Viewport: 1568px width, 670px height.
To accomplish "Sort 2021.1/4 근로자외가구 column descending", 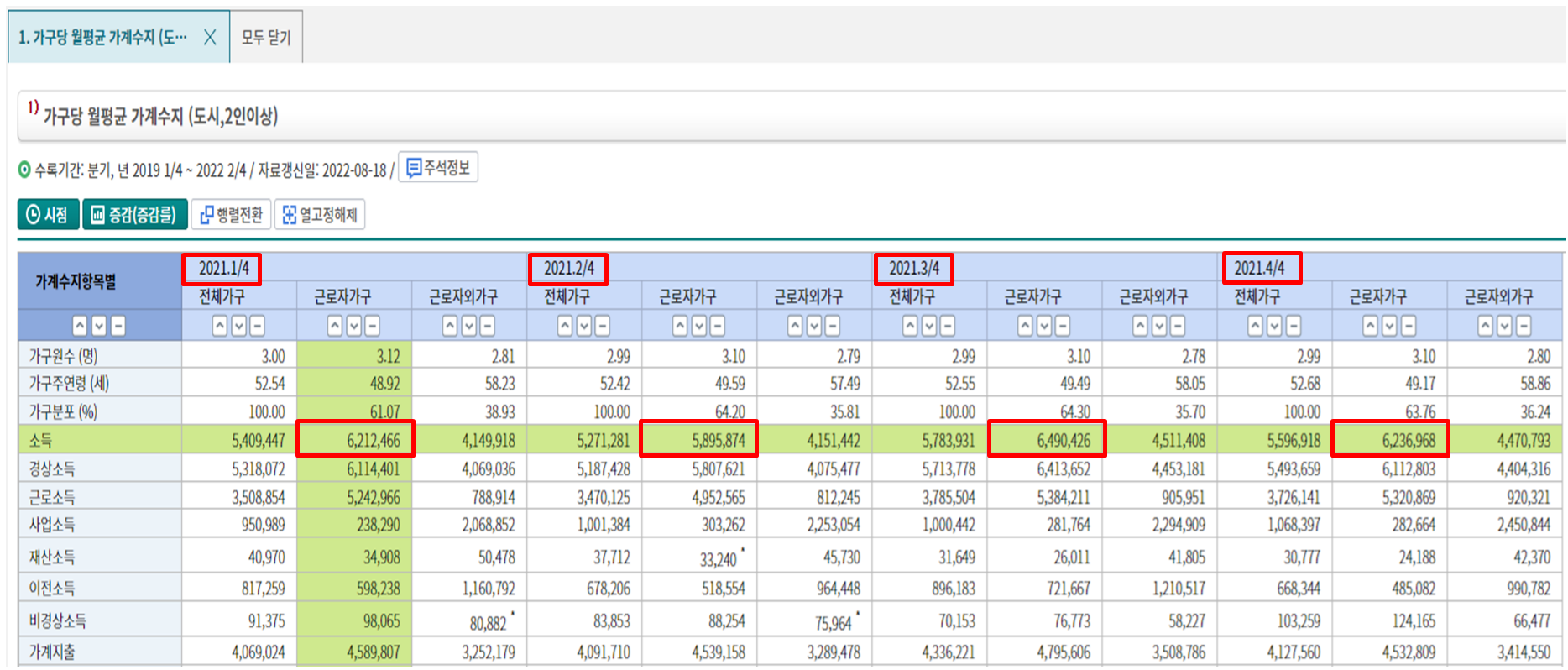I will (469, 326).
